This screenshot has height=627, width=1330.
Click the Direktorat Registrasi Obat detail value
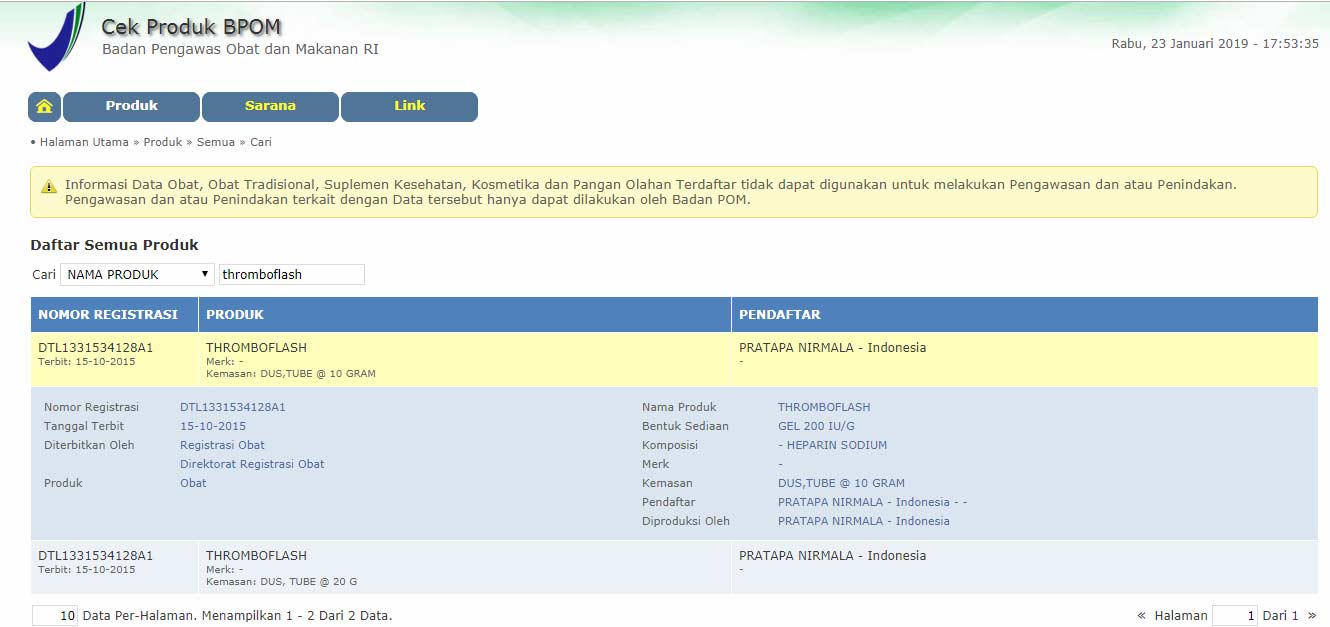(252, 464)
